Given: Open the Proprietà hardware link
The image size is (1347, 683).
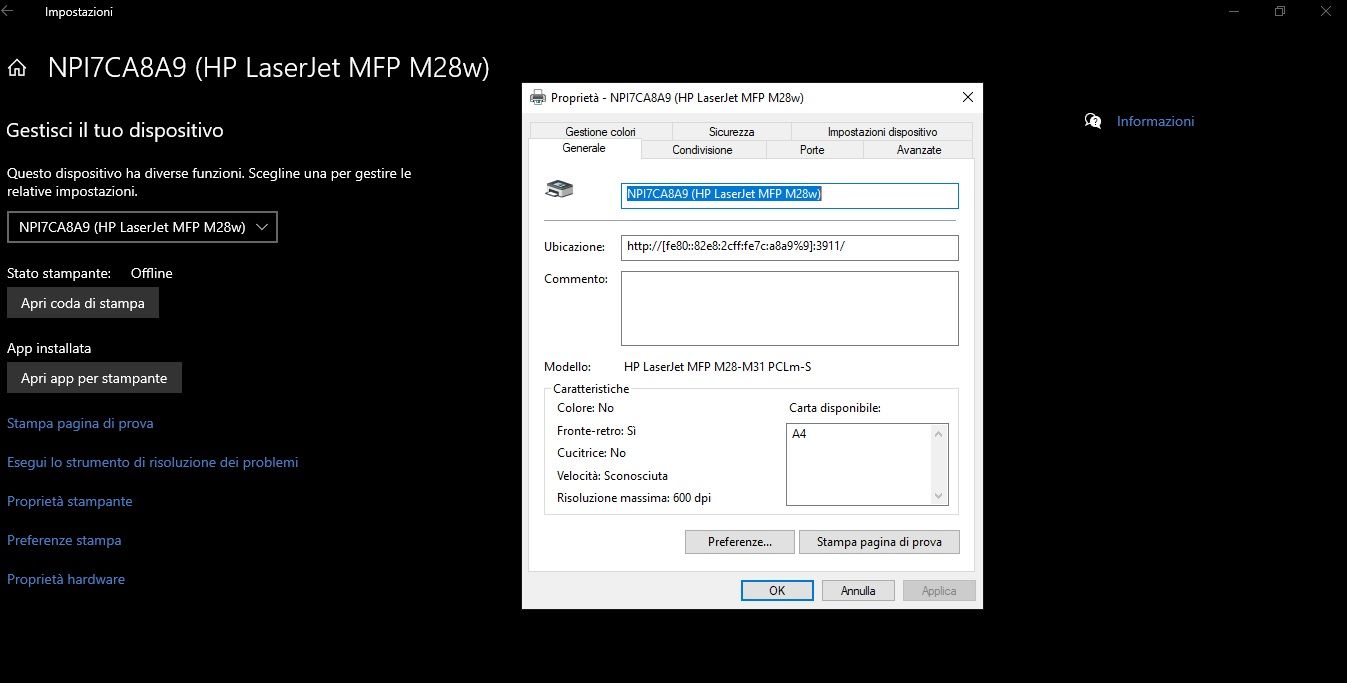Looking at the screenshot, I should pos(66,579).
